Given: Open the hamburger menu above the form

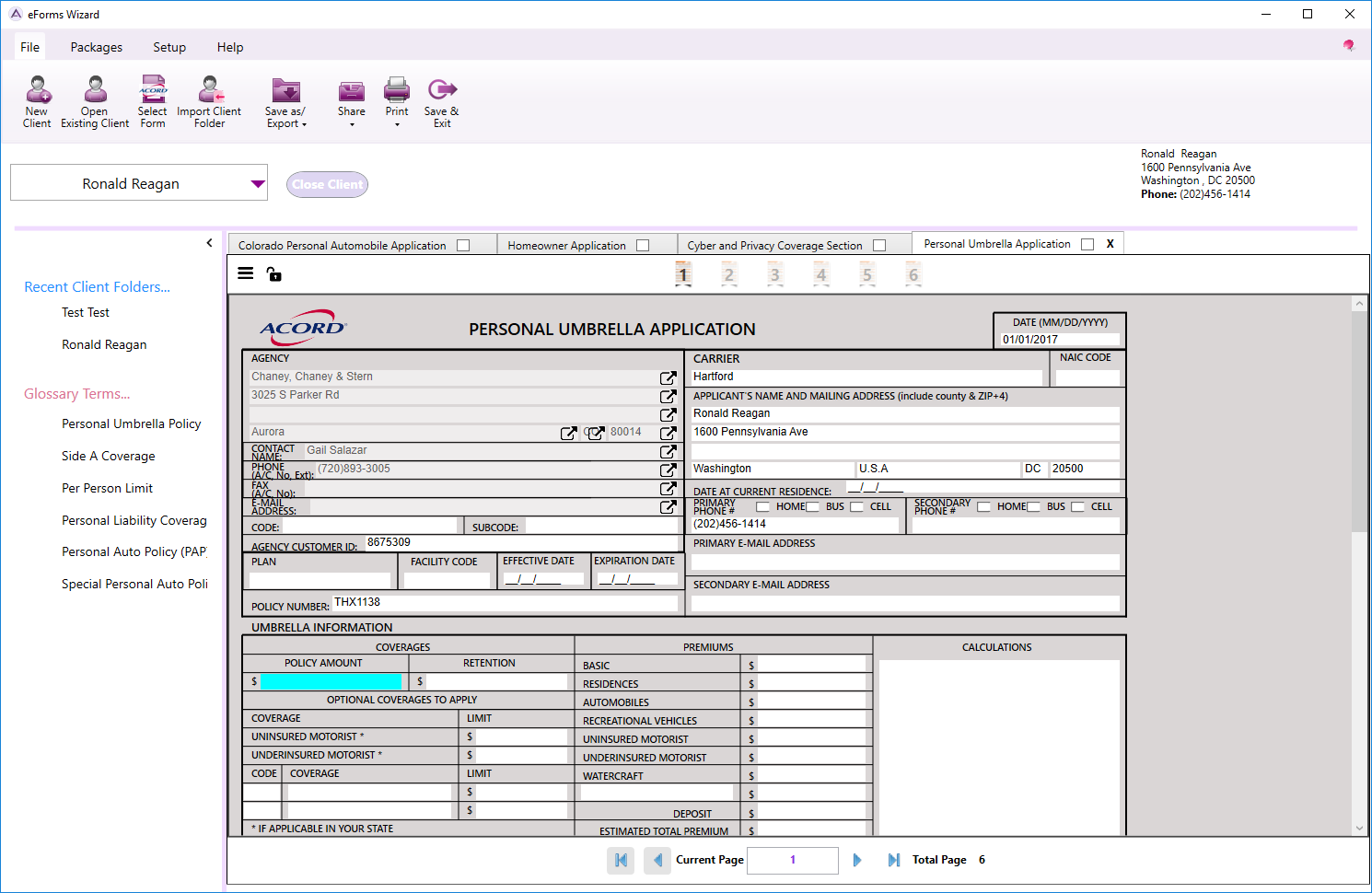Looking at the screenshot, I should (246, 273).
